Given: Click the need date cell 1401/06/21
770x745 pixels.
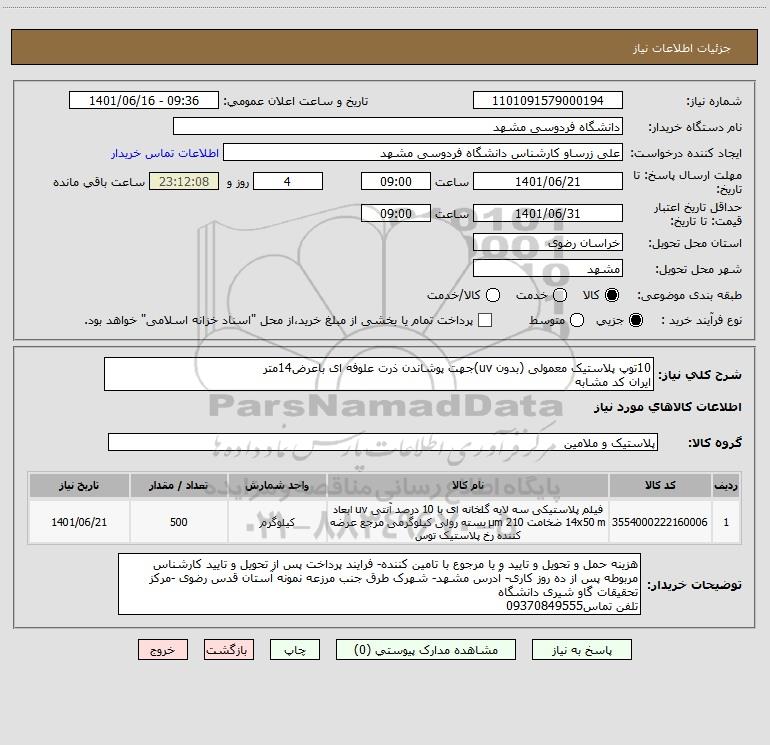Looking at the screenshot, I should point(79,522).
